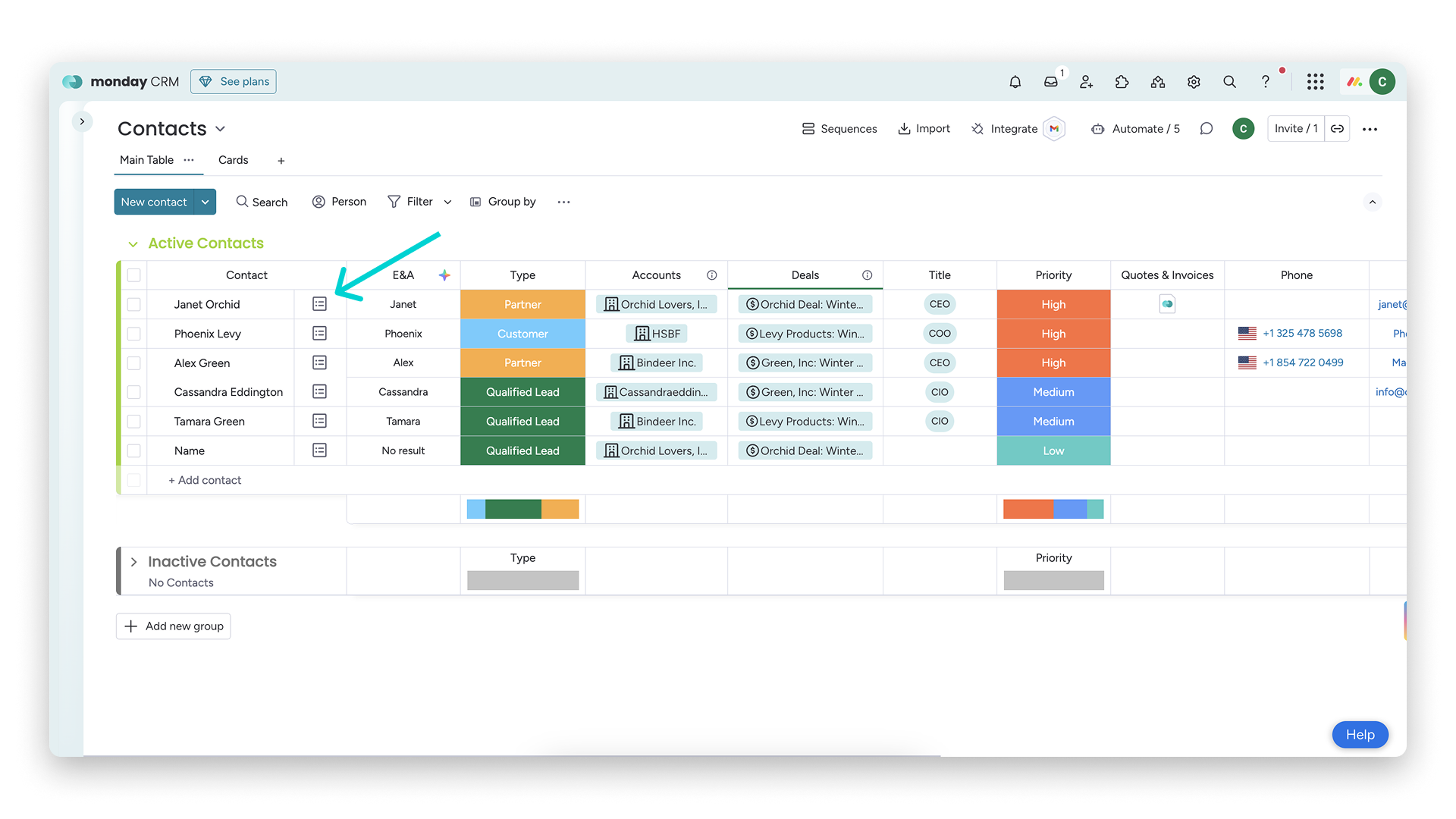Click the AI sparkle icon in E&A column
The height and width of the screenshot is (819, 1456).
tap(444, 275)
